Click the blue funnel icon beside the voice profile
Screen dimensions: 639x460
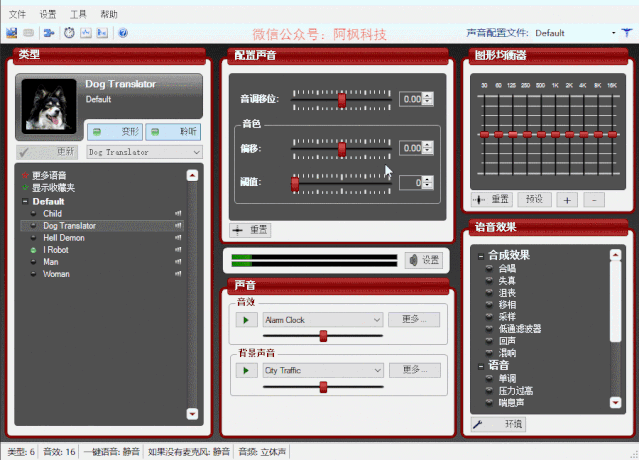[627, 33]
